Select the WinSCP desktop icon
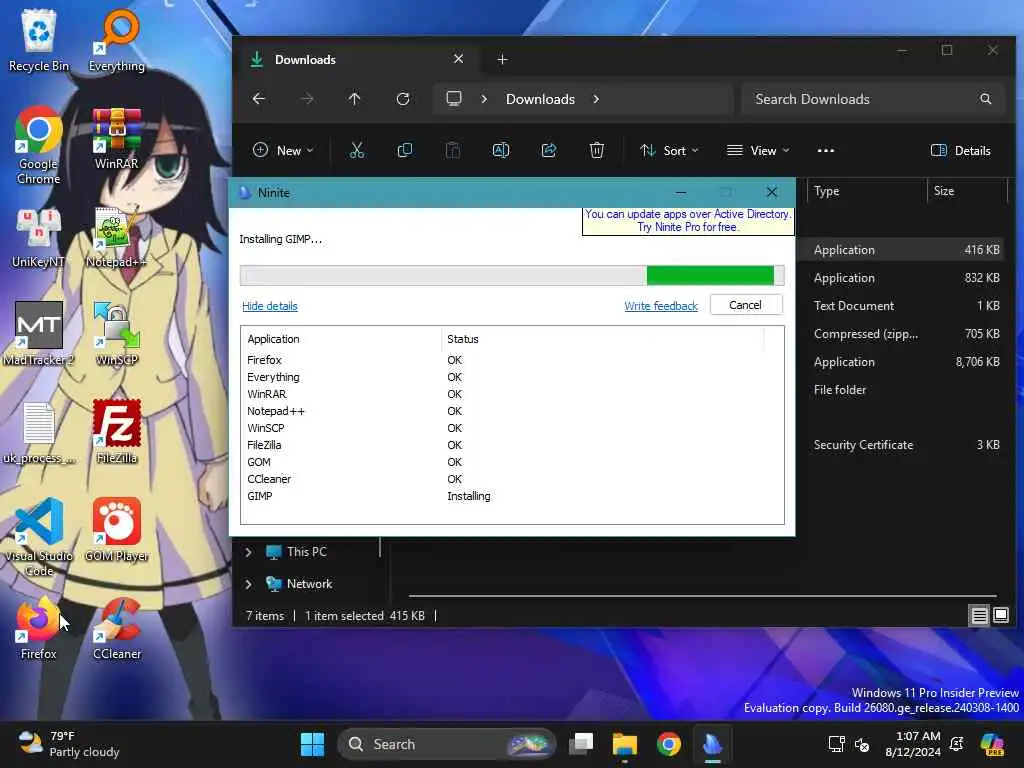Screen dimensions: 1024x768 pos(117,334)
